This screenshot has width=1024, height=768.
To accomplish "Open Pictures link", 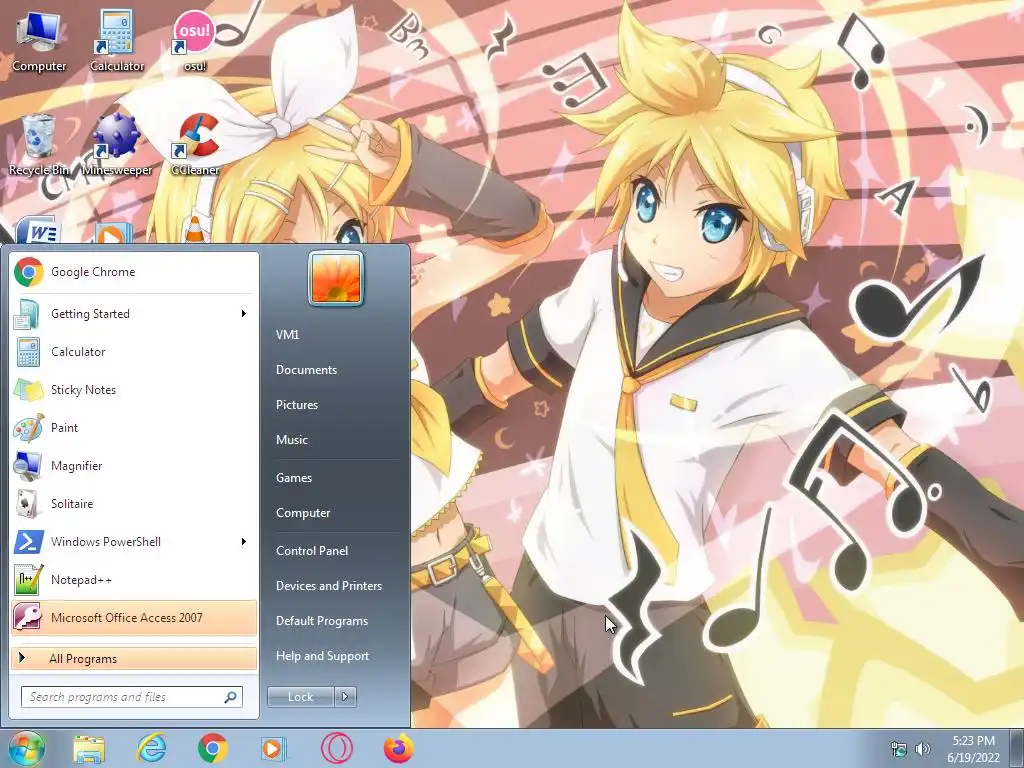I will coord(296,405).
